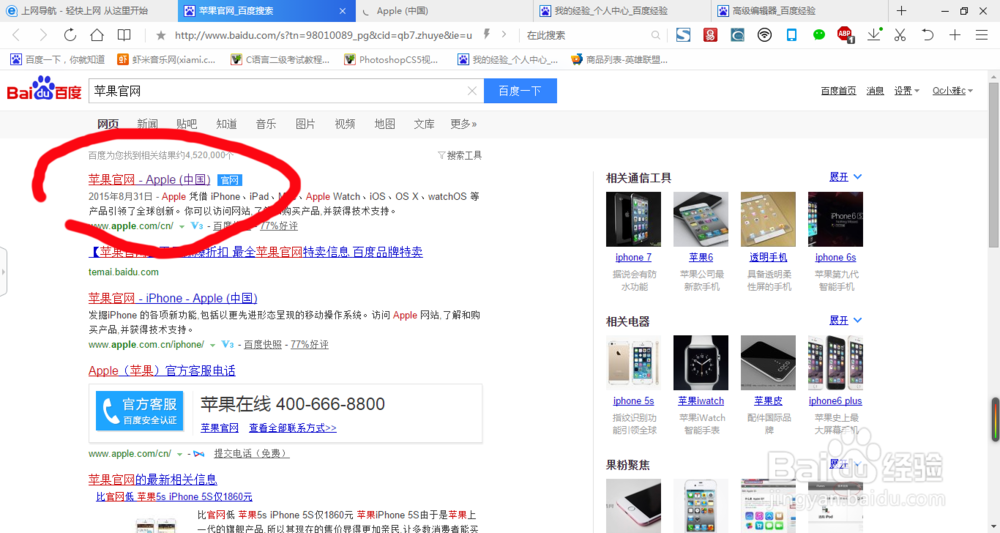Open the red Weibo-style extension icon
This screenshot has width=1000, height=533.
tap(710, 35)
